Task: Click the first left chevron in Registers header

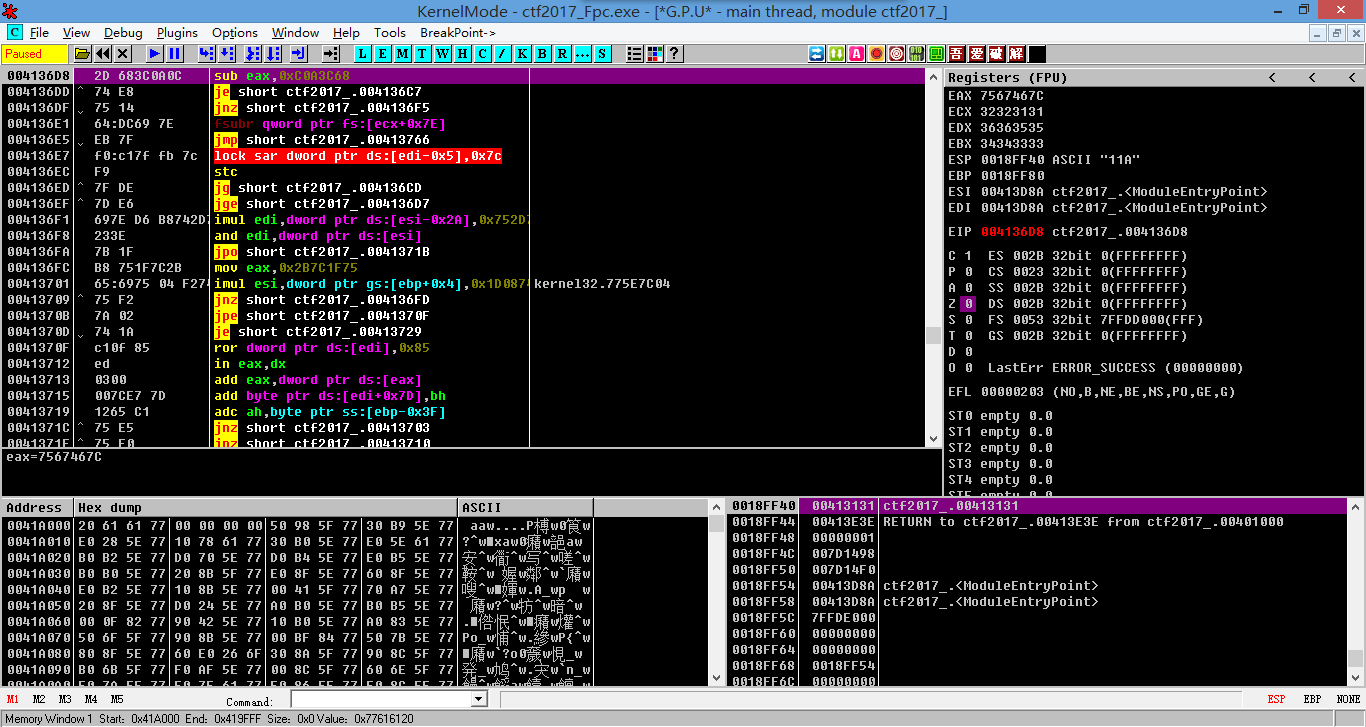Action: coord(1272,77)
